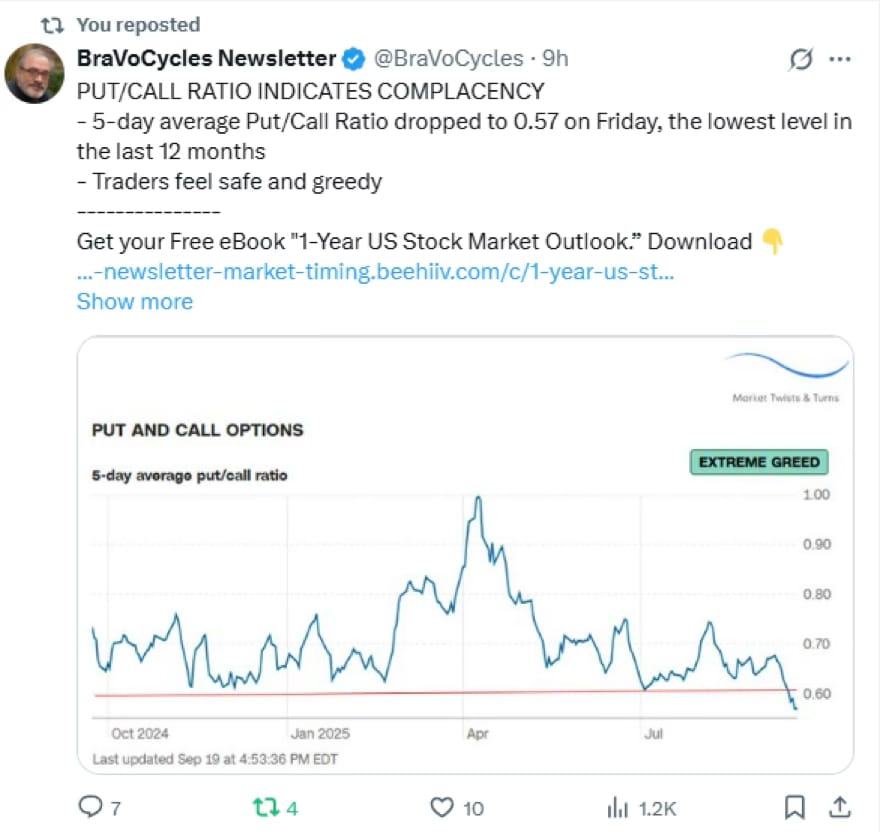Like the post with the heart icon
This screenshot has height=832, width=880.
click(x=442, y=807)
